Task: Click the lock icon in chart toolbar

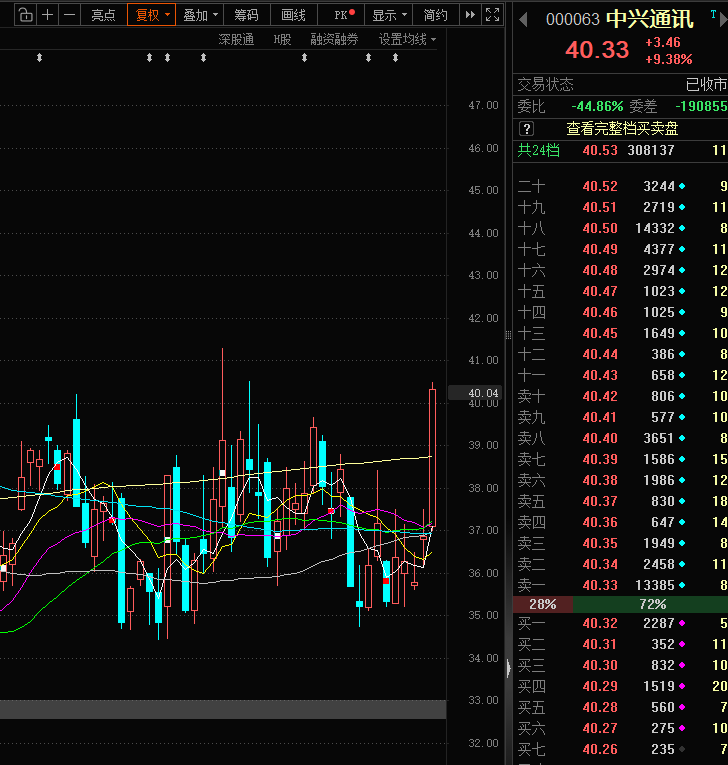Action: [x=25, y=15]
